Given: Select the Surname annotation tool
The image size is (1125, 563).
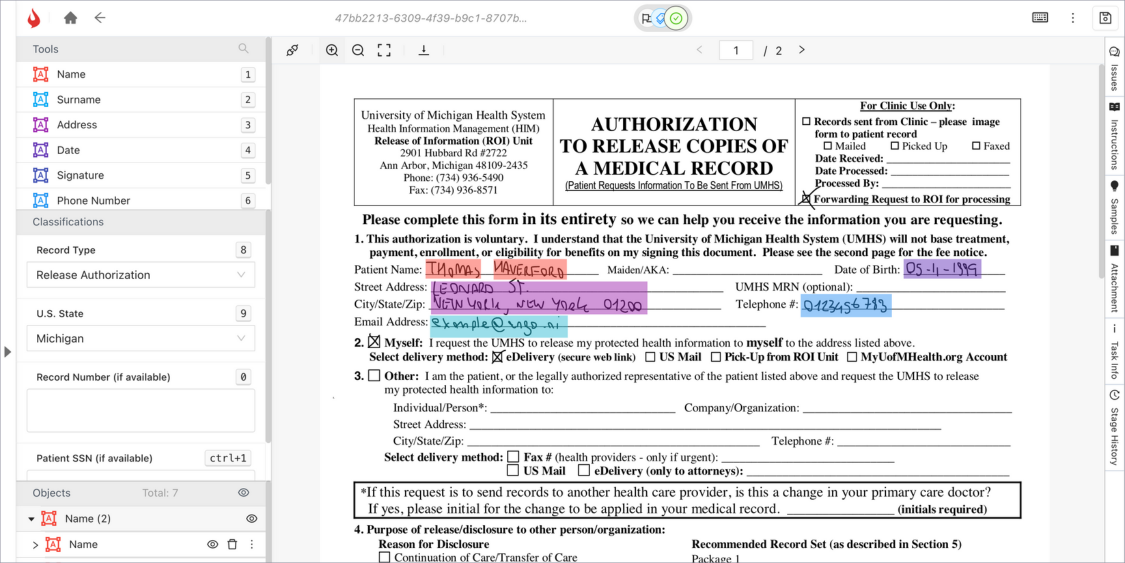Looking at the screenshot, I should [x=143, y=100].
